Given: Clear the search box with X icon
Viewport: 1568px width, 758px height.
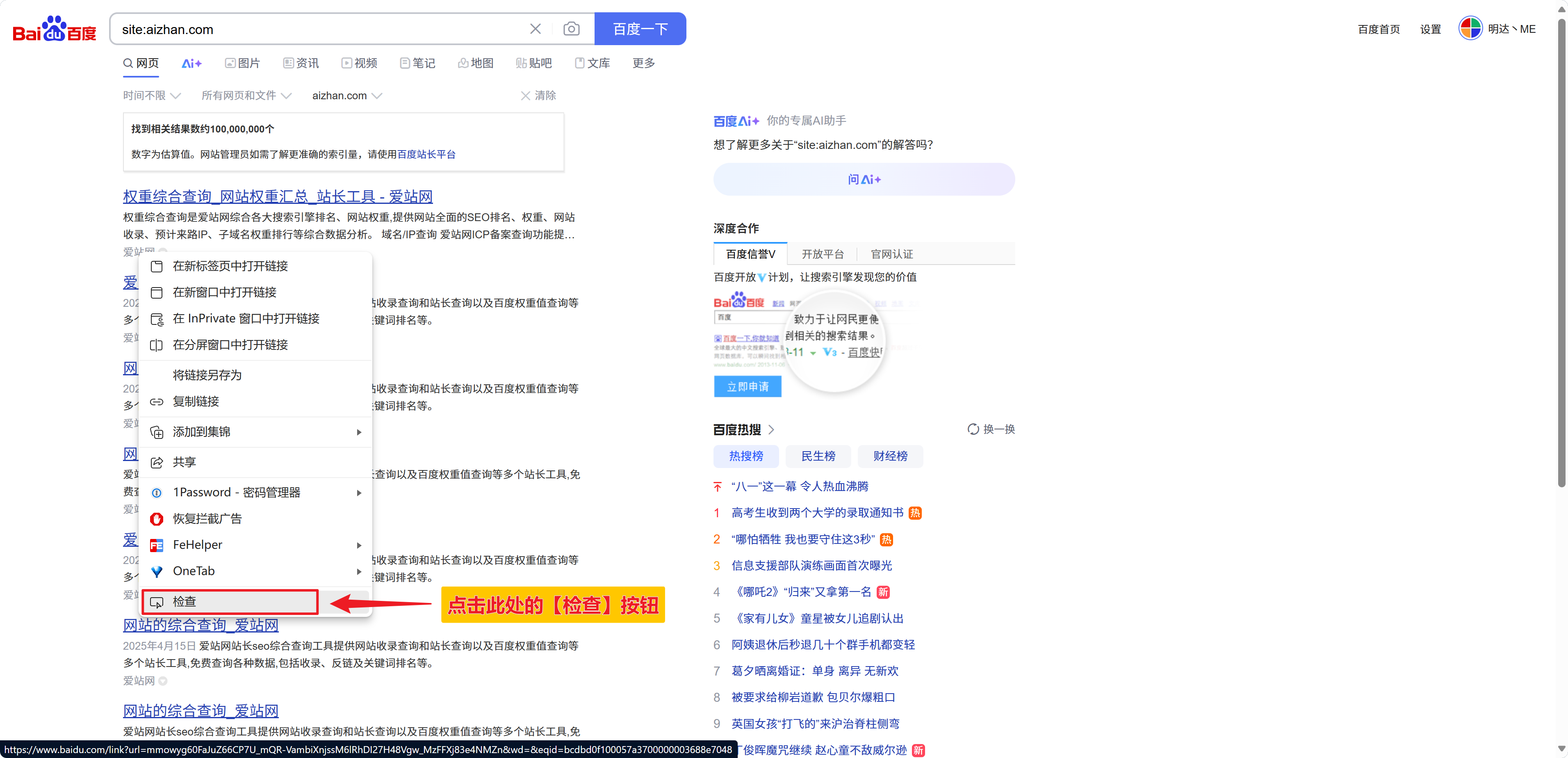Looking at the screenshot, I should point(535,29).
